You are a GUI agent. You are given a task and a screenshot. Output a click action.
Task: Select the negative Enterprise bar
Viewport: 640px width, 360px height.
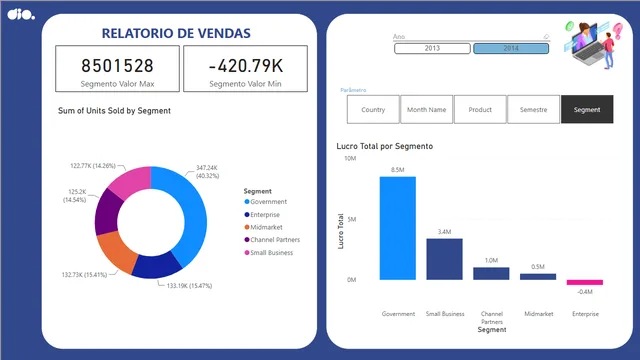pyautogui.click(x=585, y=282)
